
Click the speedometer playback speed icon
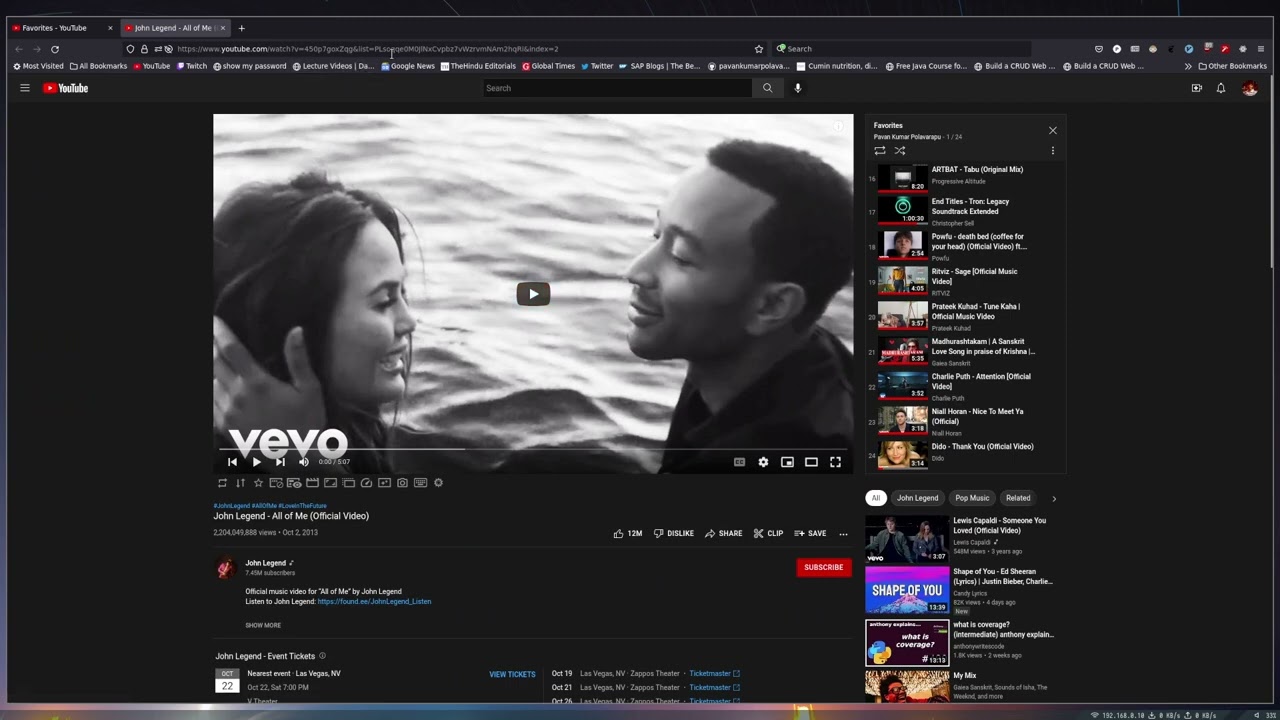(x=366, y=483)
